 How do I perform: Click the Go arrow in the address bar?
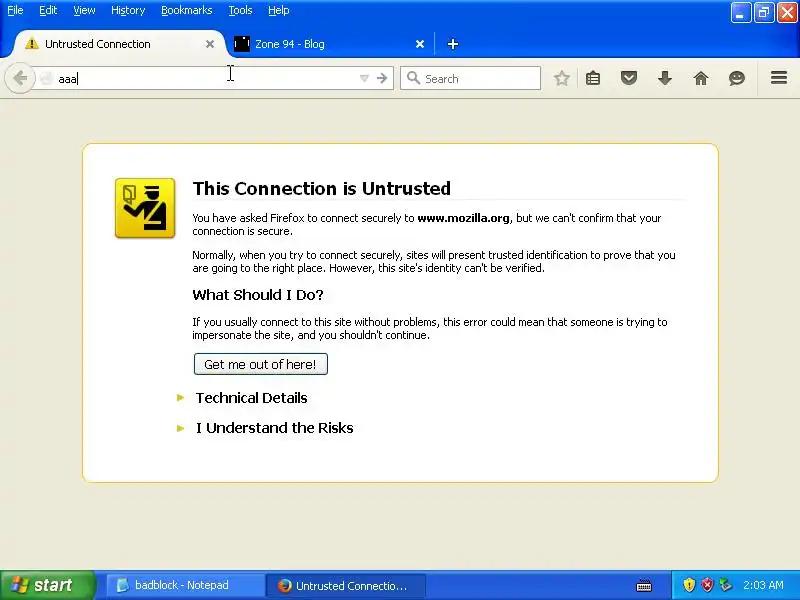tap(382, 78)
